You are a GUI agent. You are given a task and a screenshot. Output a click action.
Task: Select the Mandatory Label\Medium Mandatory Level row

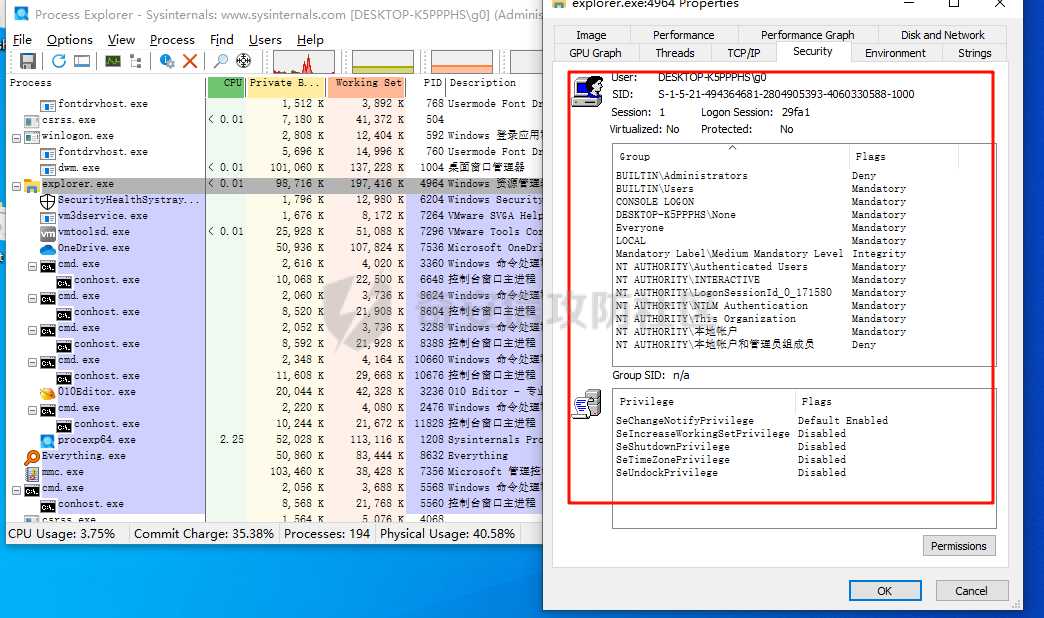coord(804,254)
